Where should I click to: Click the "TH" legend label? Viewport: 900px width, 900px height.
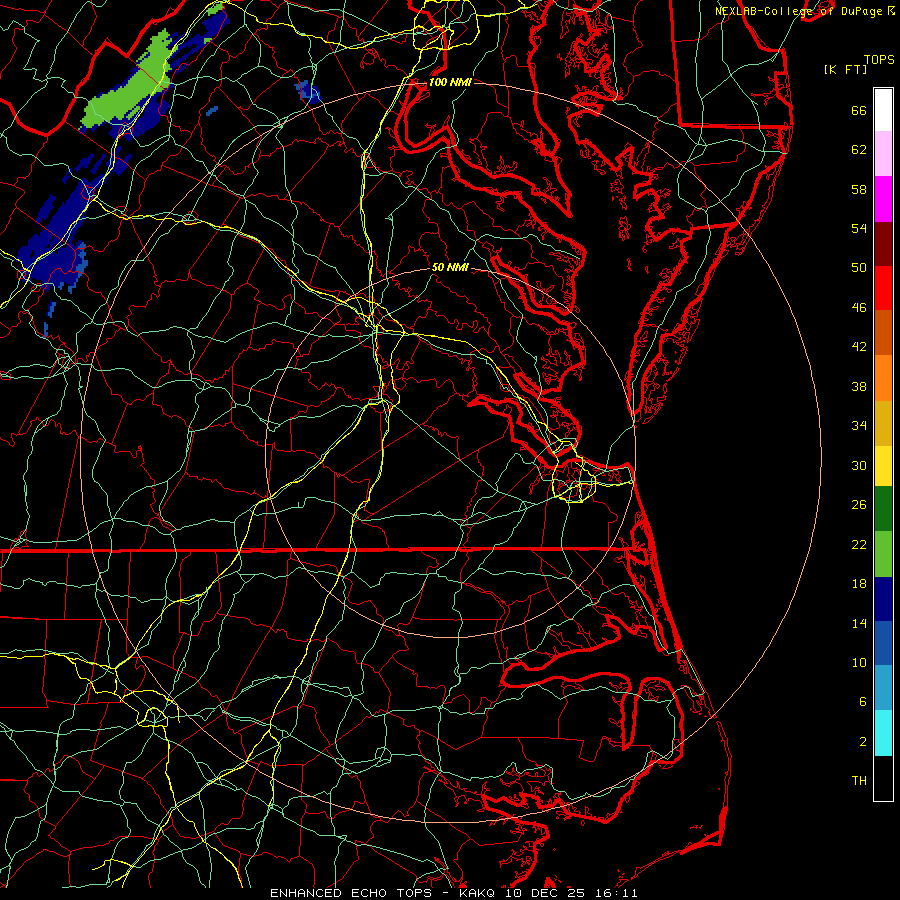pyautogui.click(x=859, y=781)
